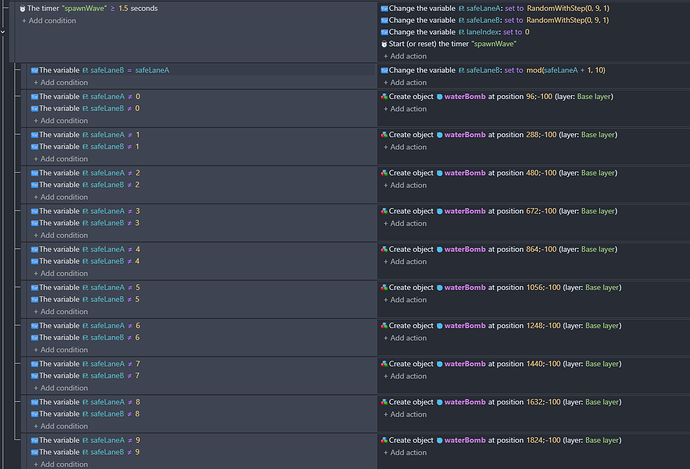Add condition under safeLaneB = safeLaneA
Image resolution: width=690 pixels, height=469 pixels.
click(61, 83)
